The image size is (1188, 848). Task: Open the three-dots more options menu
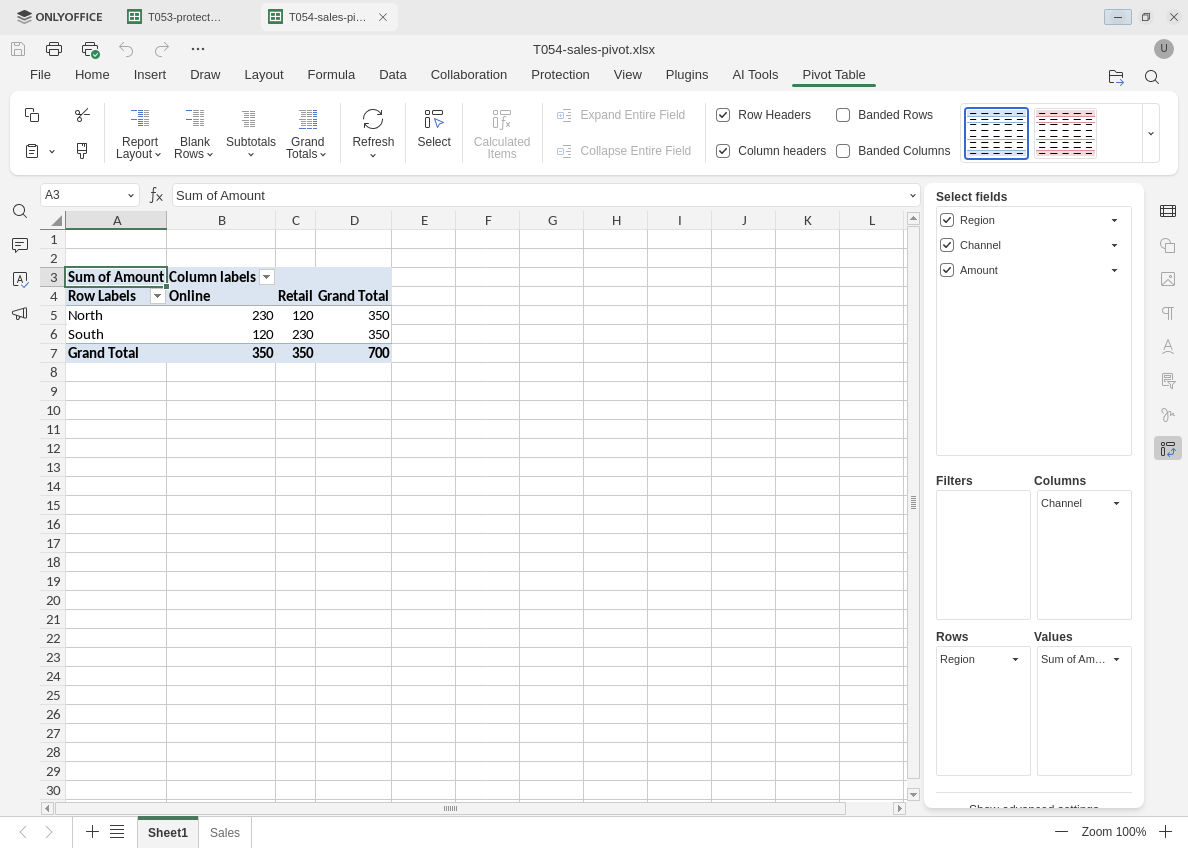pos(198,49)
